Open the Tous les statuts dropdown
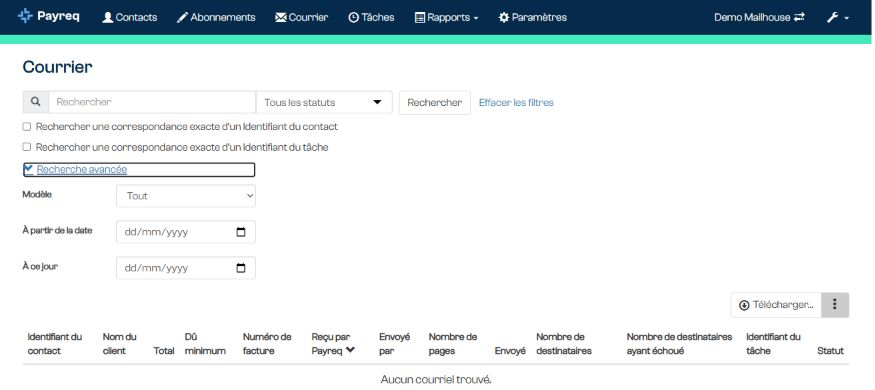This screenshot has width=875, height=390. pyautogui.click(x=324, y=102)
